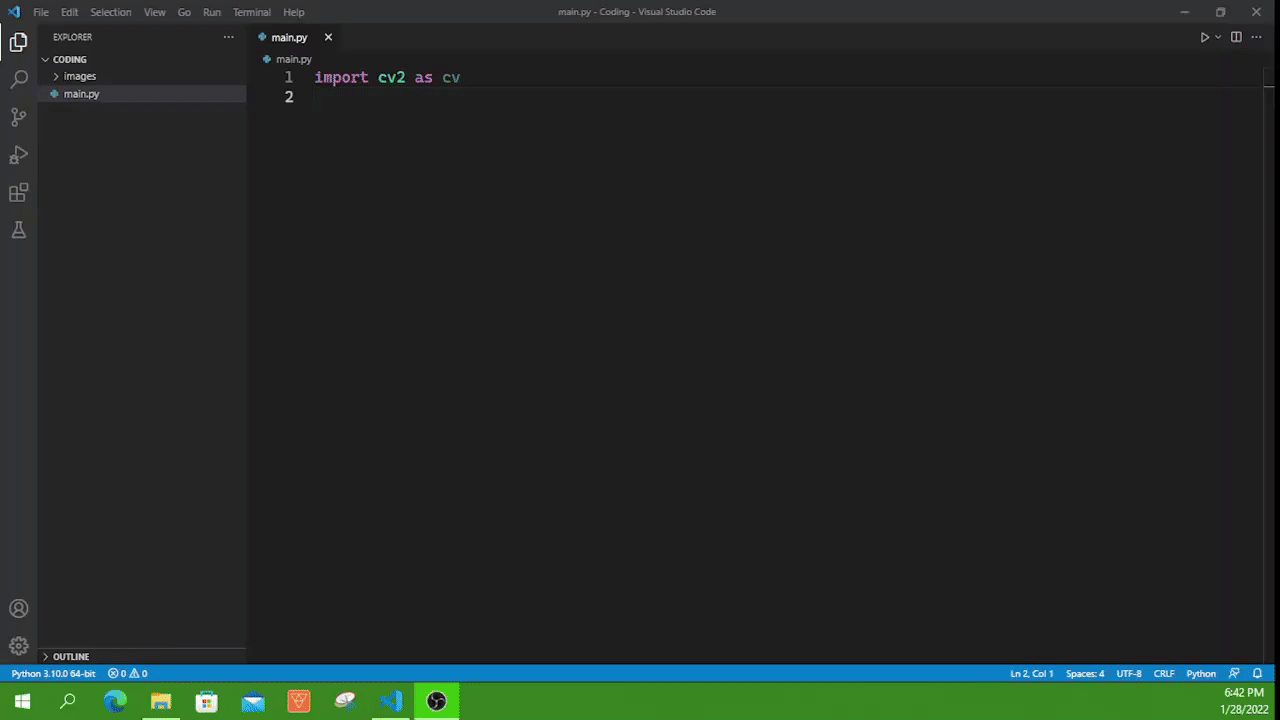
Task: Switch to the main.py editor tab
Action: 289,37
